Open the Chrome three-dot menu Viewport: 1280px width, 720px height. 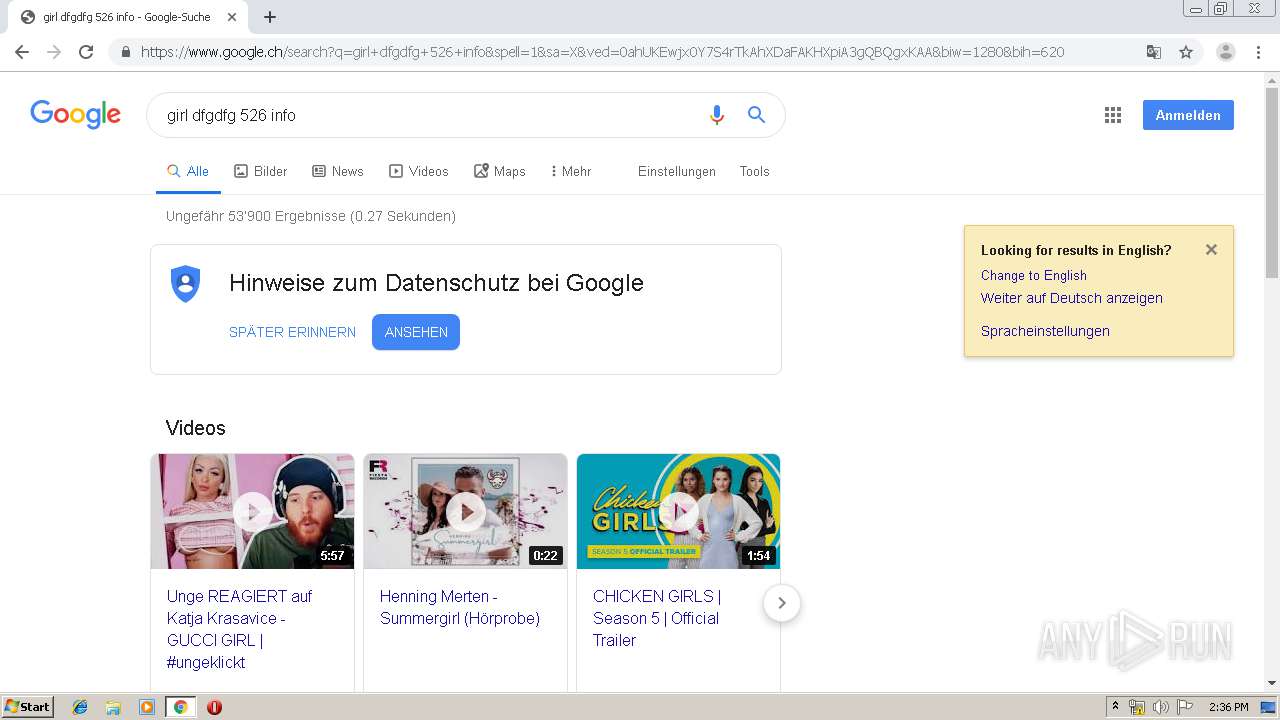click(x=1259, y=52)
